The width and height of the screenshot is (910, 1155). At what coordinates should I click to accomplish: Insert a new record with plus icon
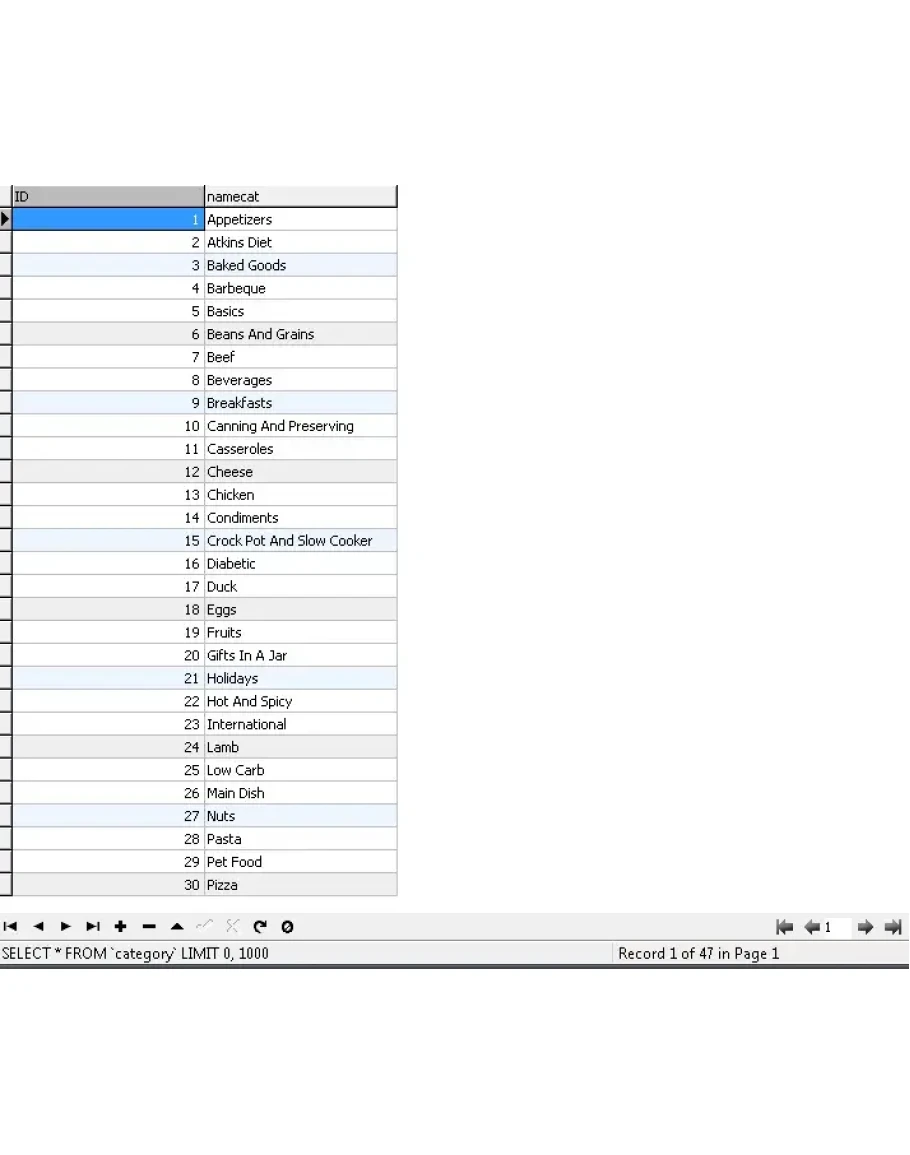click(x=121, y=927)
